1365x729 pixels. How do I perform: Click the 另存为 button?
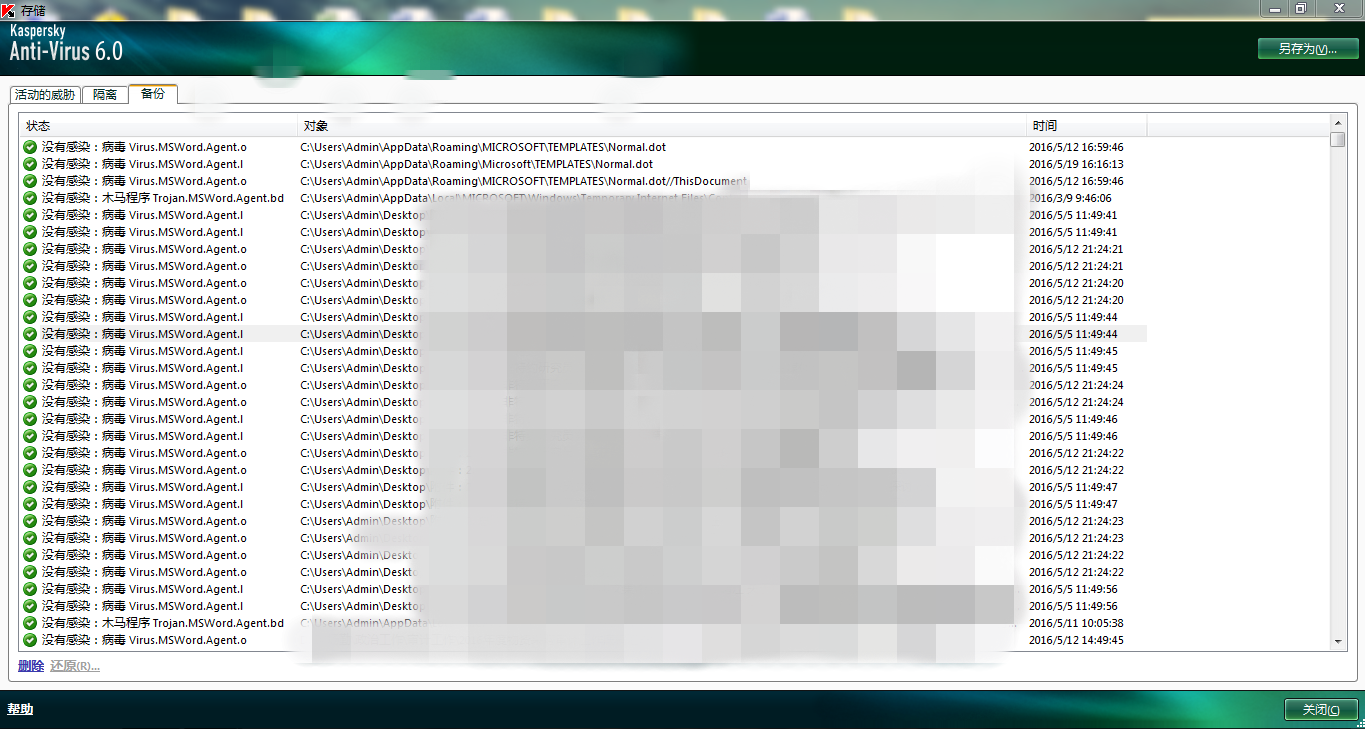[x=1308, y=49]
